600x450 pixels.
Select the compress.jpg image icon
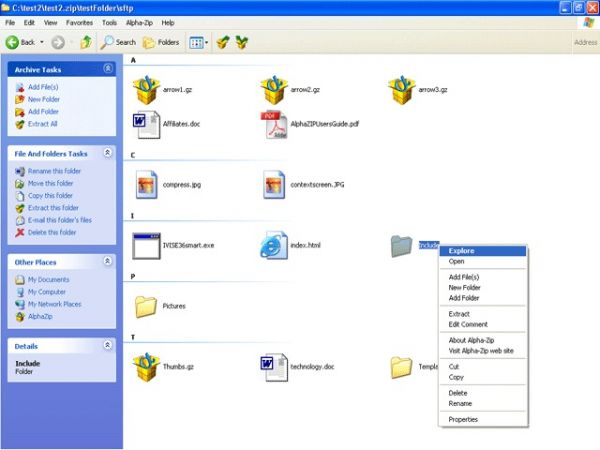147,183
